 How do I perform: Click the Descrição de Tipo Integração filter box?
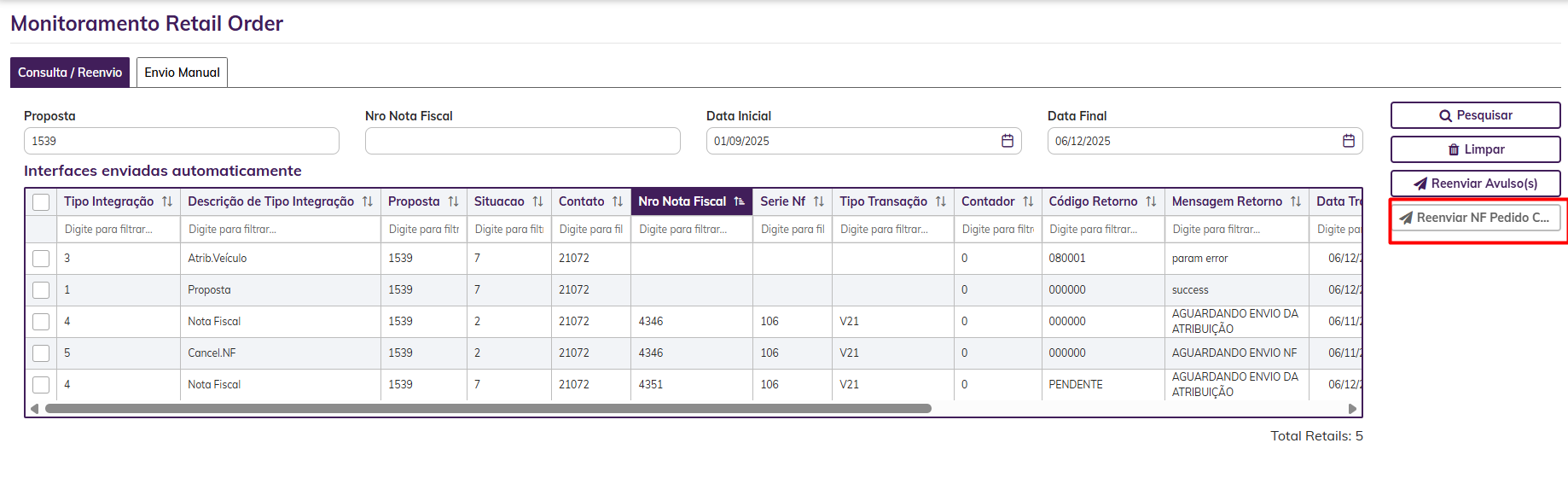(280, 230)
